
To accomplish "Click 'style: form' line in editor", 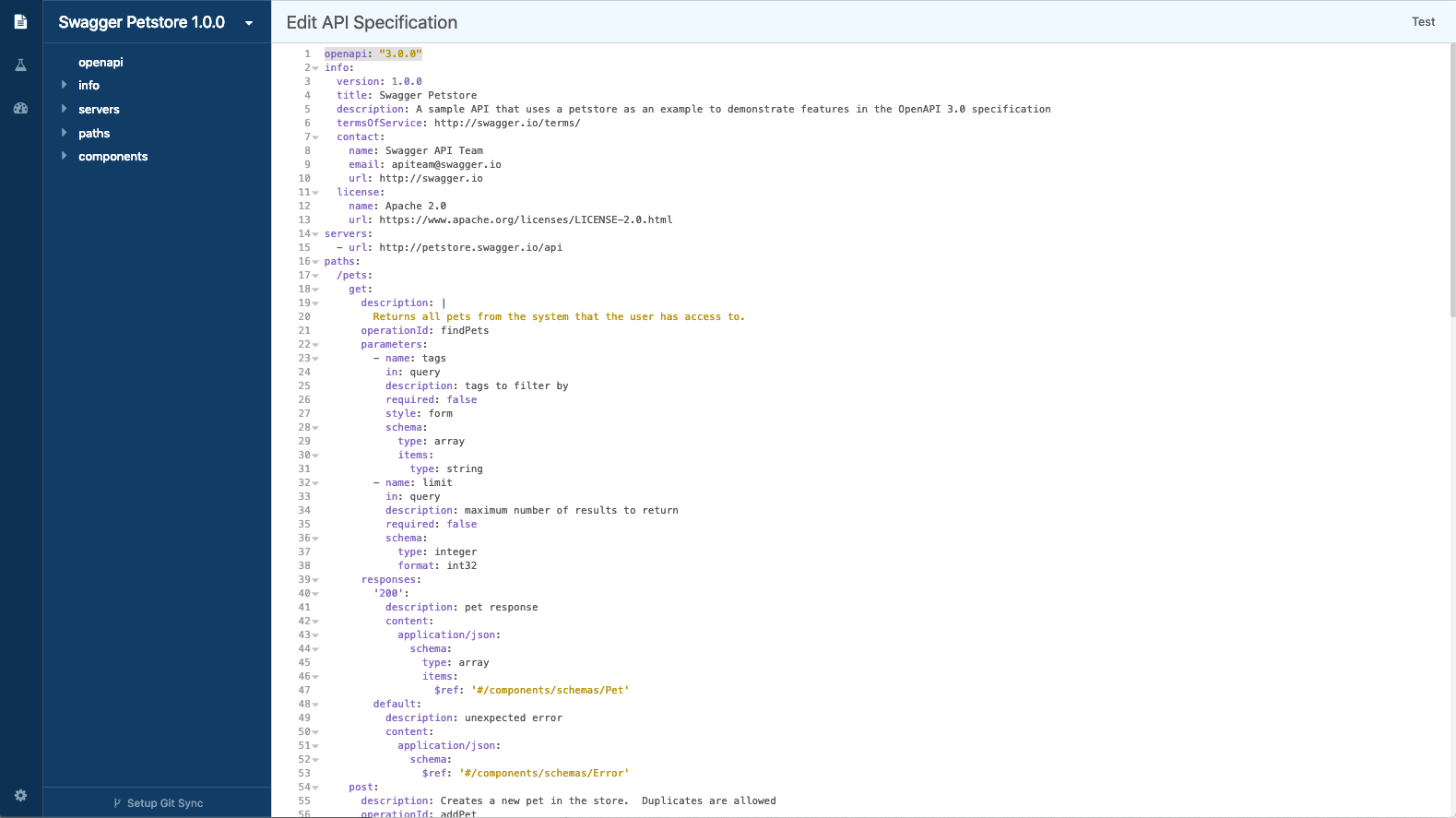I will coord(419,413).
